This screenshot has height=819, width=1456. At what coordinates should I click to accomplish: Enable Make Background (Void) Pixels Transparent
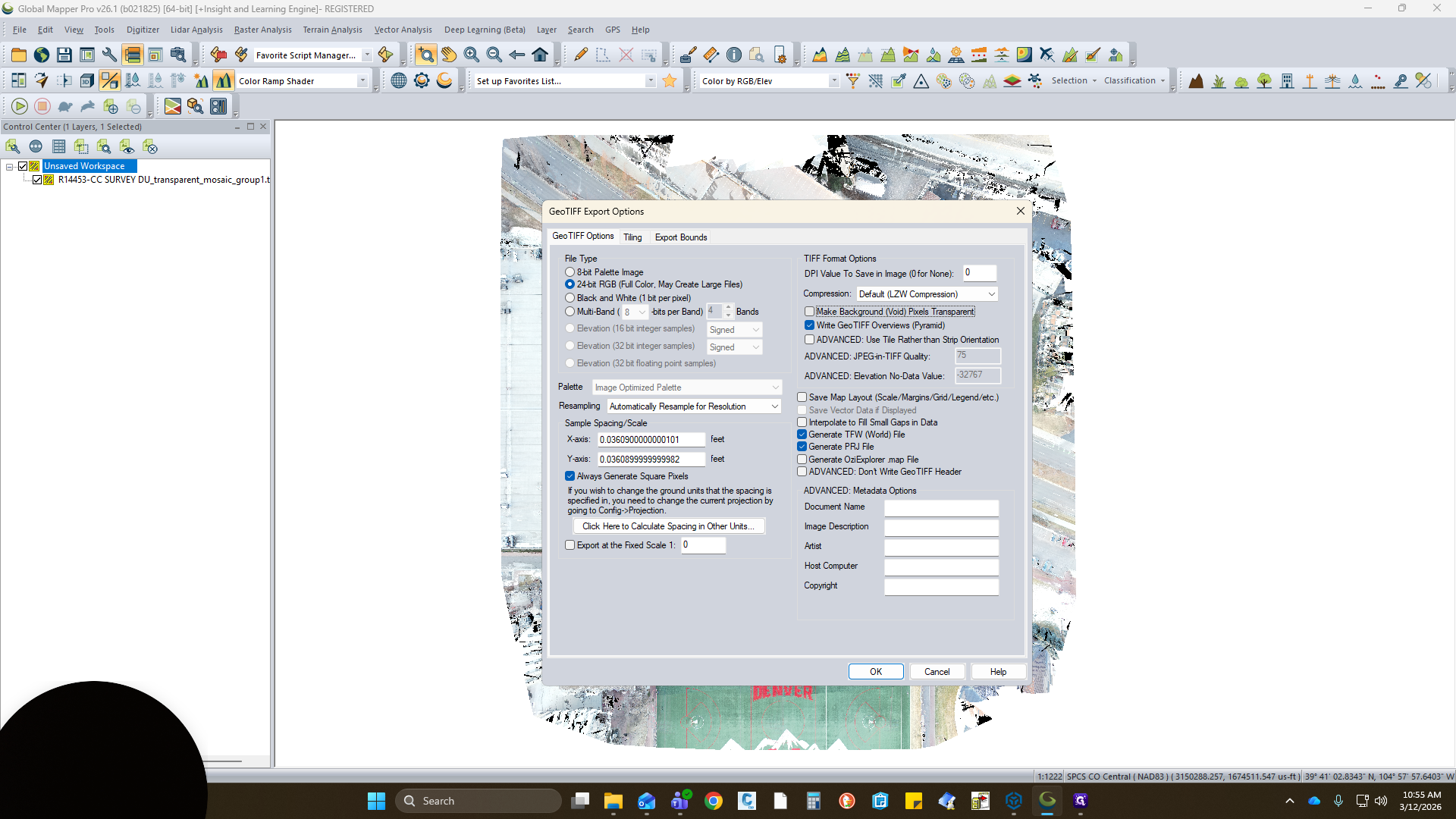[x=809, y=312]
